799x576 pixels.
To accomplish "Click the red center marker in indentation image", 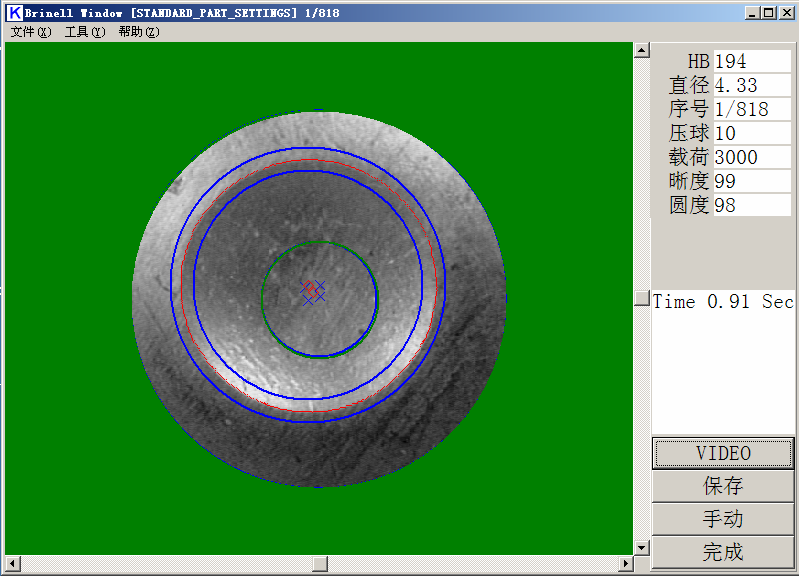I will click(x=310, y=289).
